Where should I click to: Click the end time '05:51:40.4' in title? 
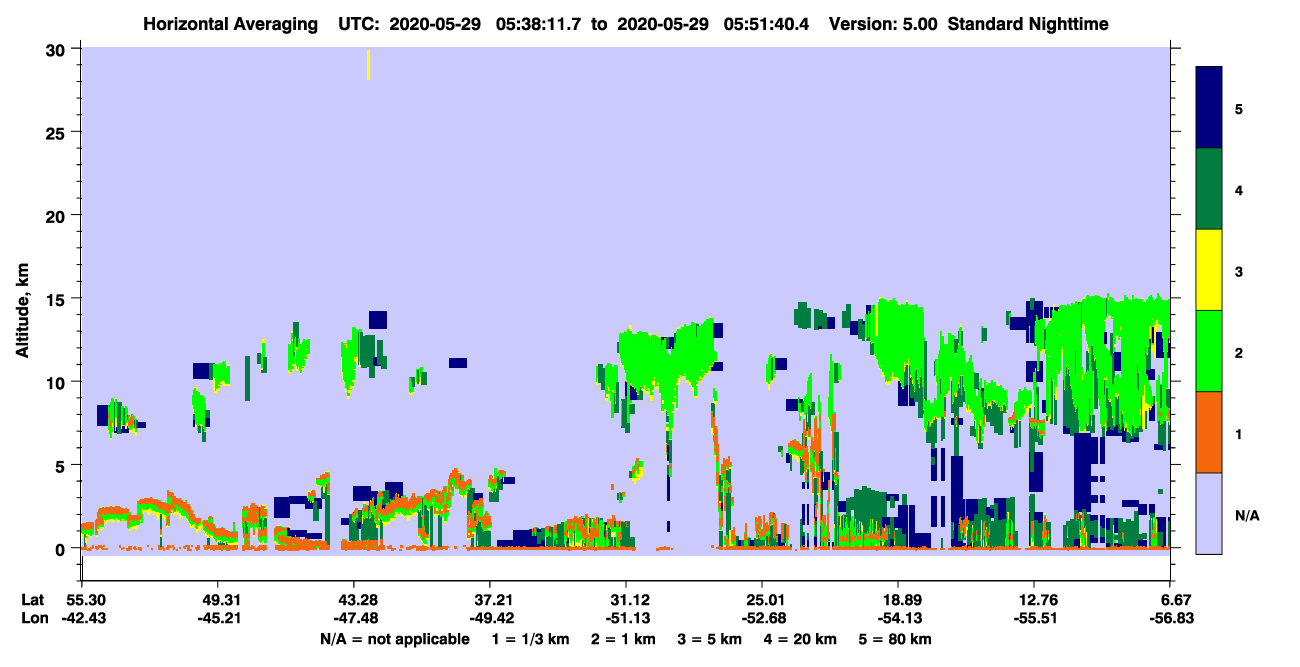771,24
